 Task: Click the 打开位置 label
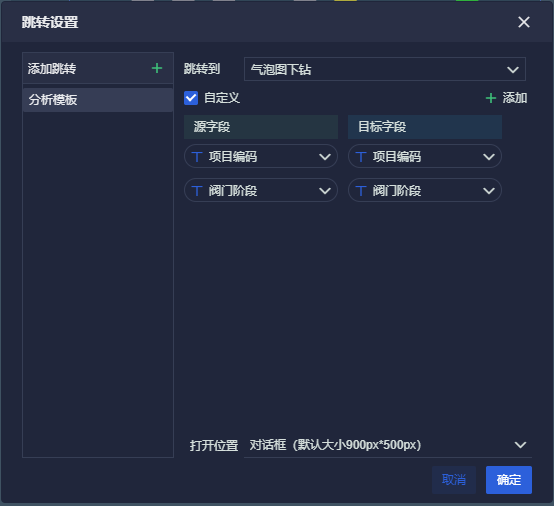tap(214, 445)
